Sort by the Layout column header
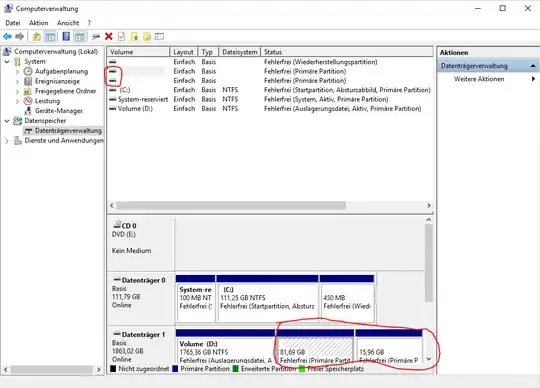The height and width of the screenshot is (388, 540). click(184, 52)
